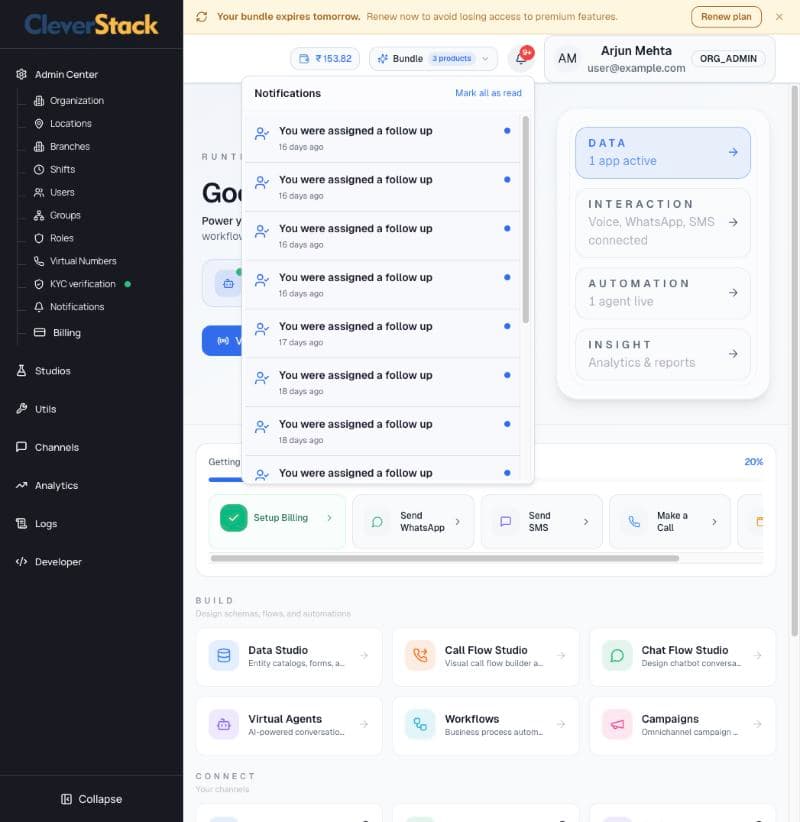The width and height of the screenshot is (800, 822).
Task: Click the Roles shield icon
Action: (39, 238)
